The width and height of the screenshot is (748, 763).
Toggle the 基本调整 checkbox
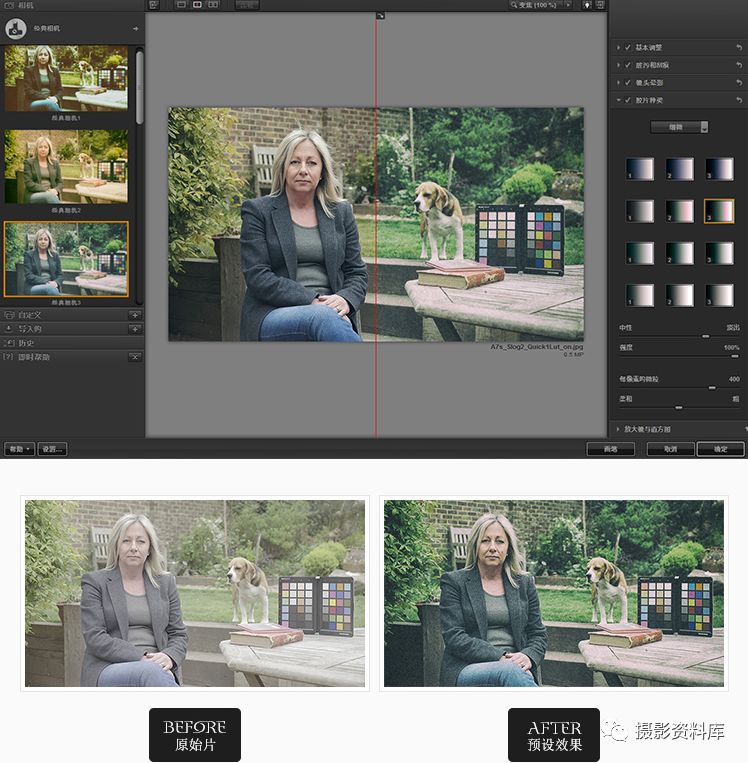(627, 47)
